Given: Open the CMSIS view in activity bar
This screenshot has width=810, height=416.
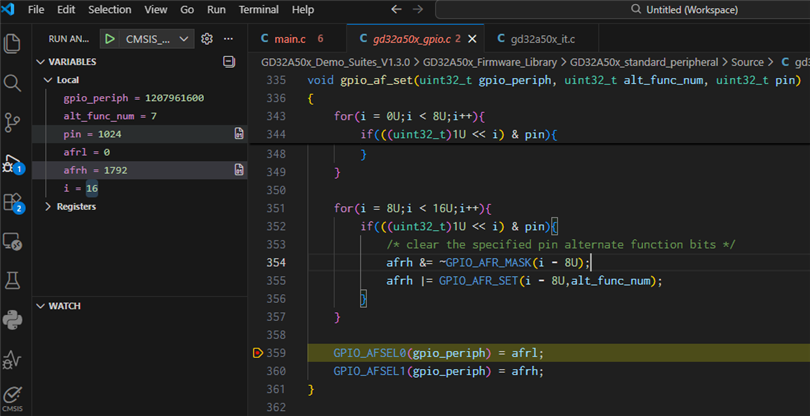Looking at the screenshot, I should click(13, 397).
